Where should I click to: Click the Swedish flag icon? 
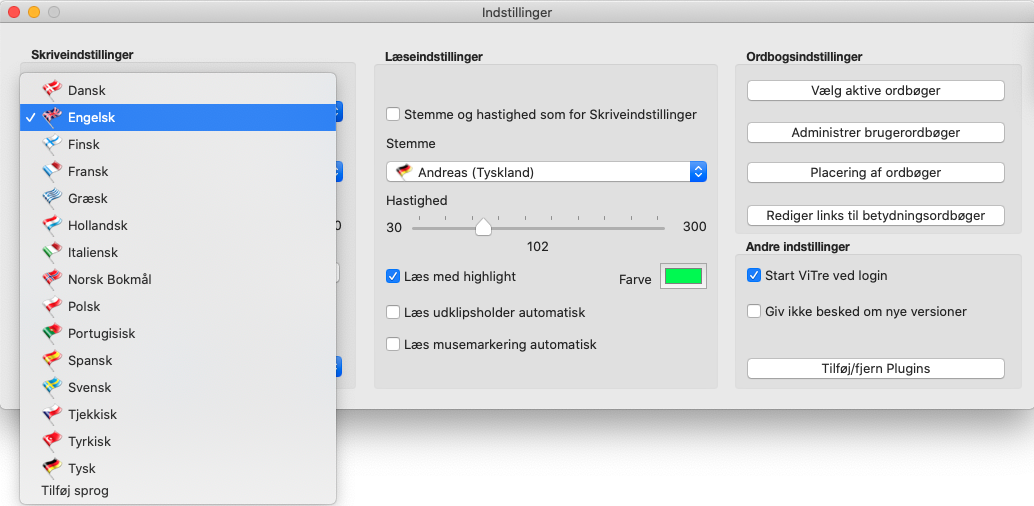pos(52,387)
